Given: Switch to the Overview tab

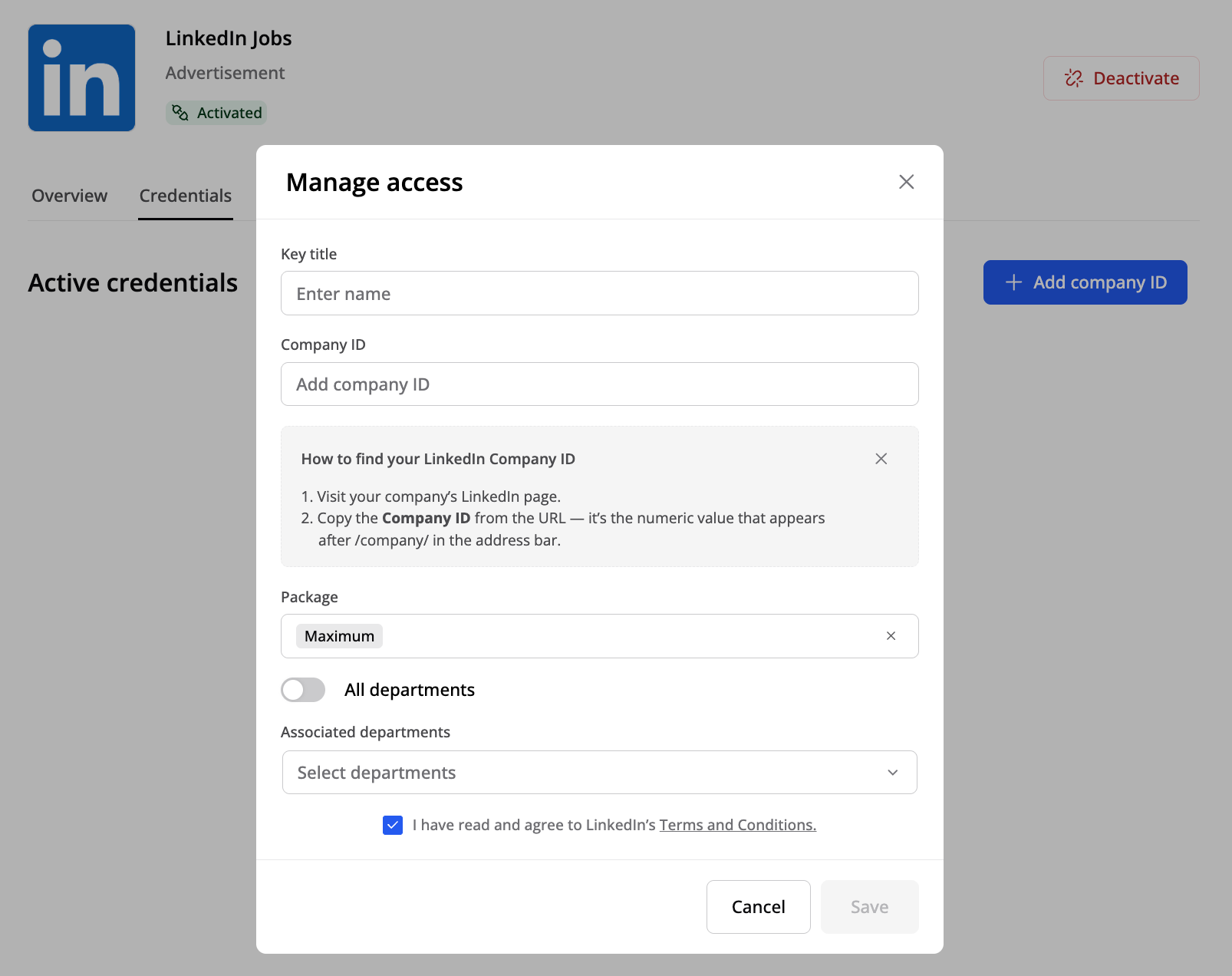Looking at the screenshot, I should coord(70,196).
